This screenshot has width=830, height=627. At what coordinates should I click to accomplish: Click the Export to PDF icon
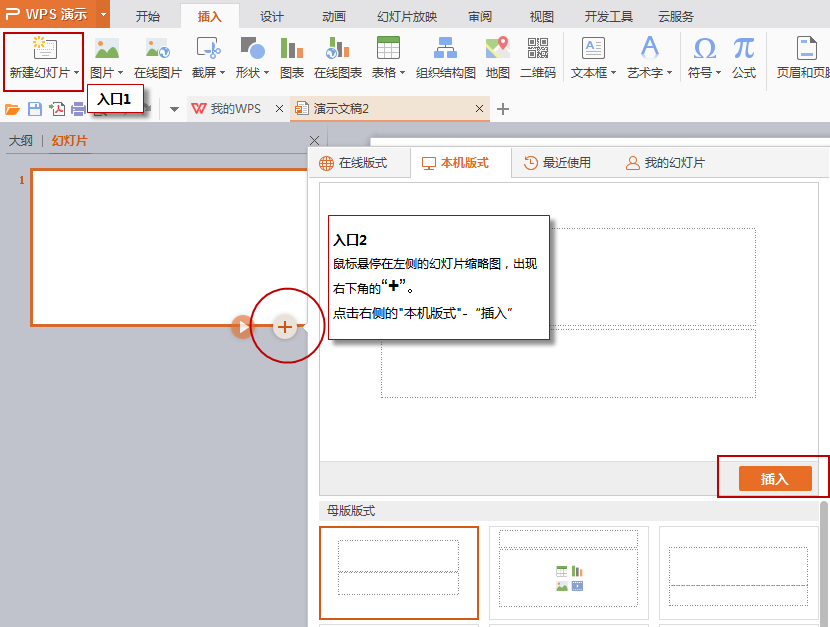point(57,109)
